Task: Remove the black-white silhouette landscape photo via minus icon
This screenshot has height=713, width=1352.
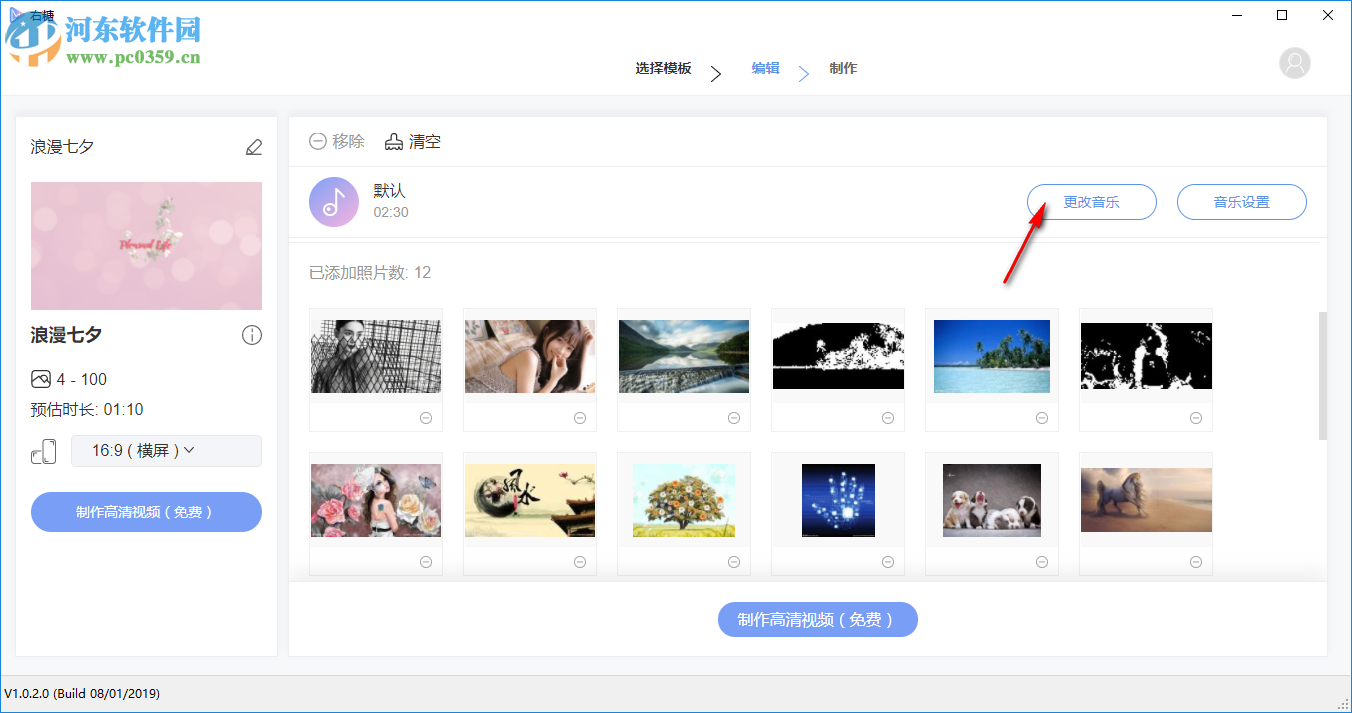Action: (888, 418)
